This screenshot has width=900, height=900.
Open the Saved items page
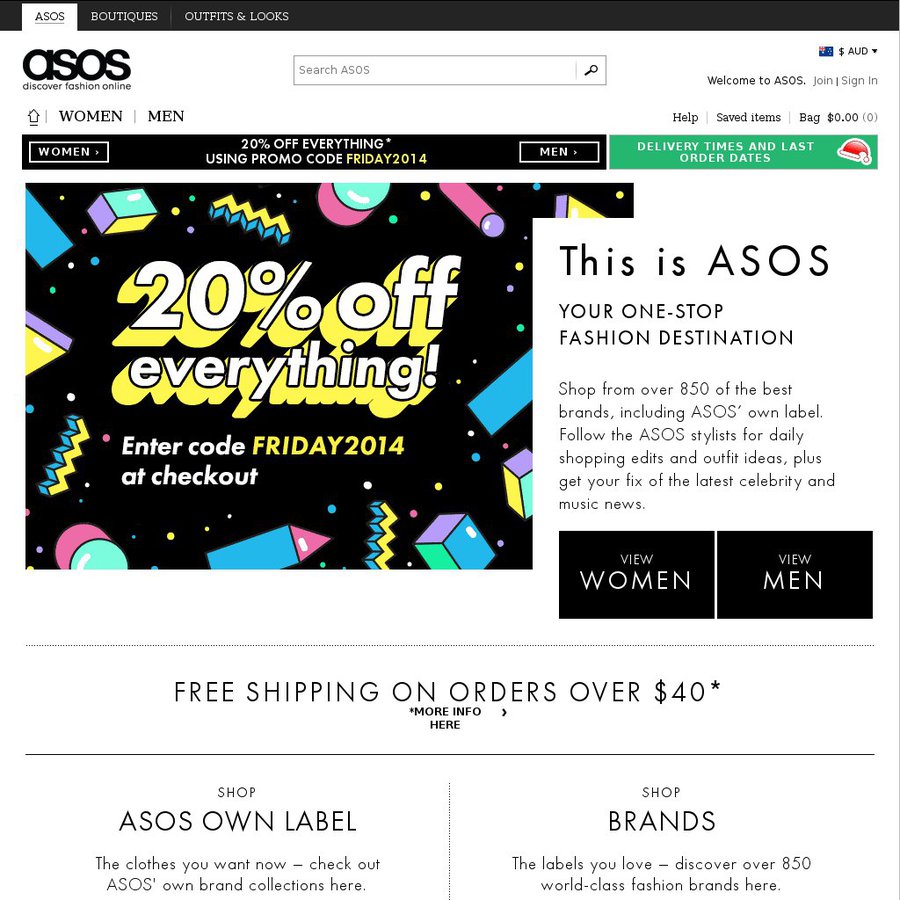point(748,117)
